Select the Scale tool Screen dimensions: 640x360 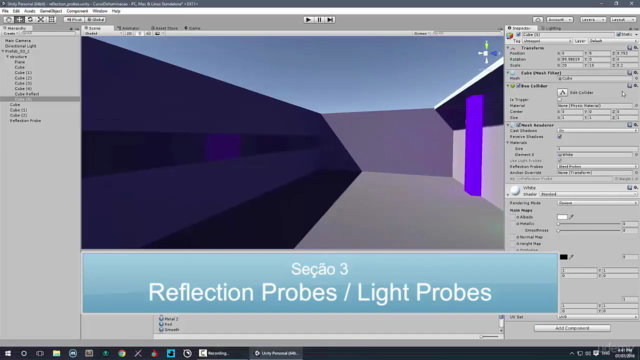point(41,20)
